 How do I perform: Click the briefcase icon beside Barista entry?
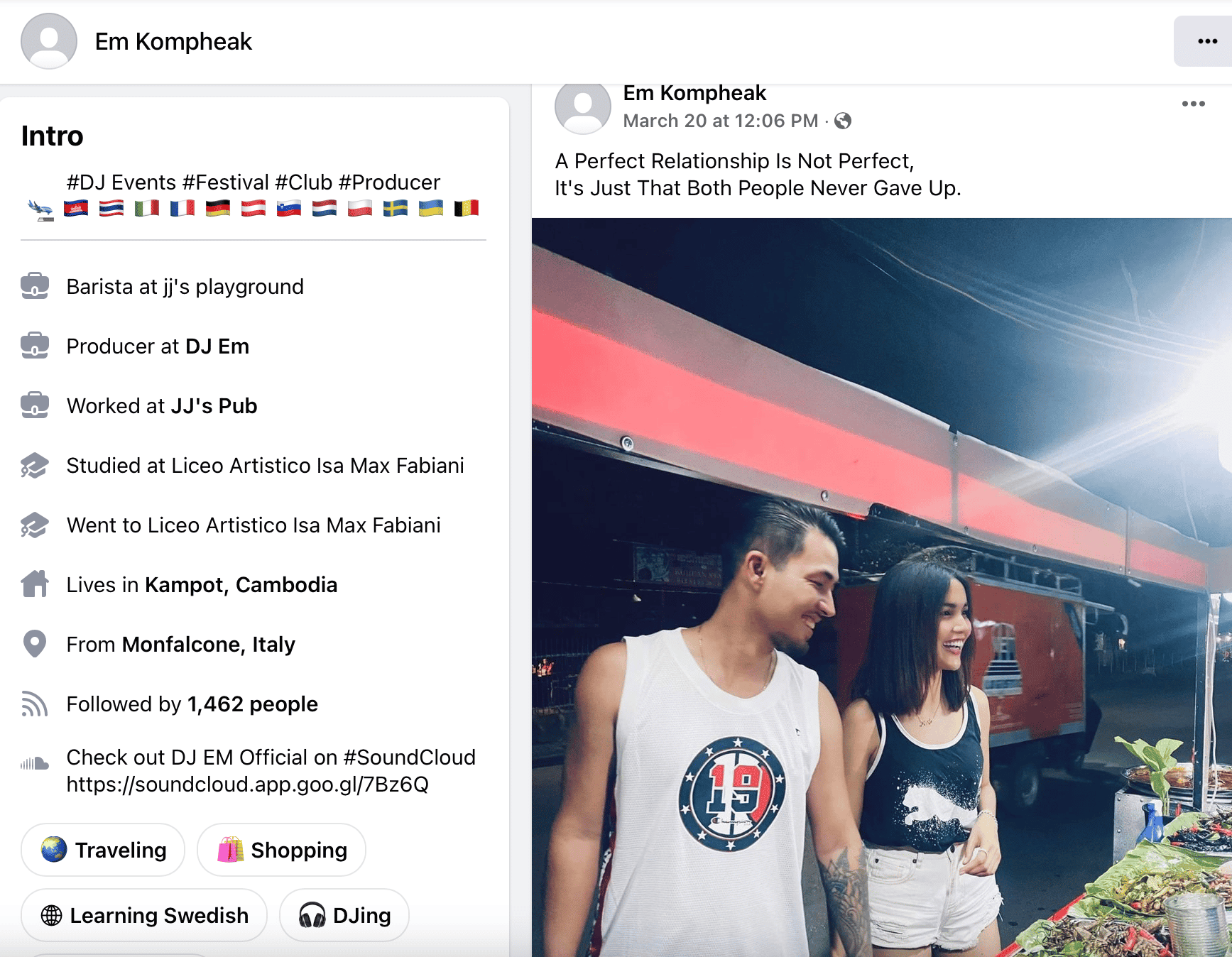(35, 286)
